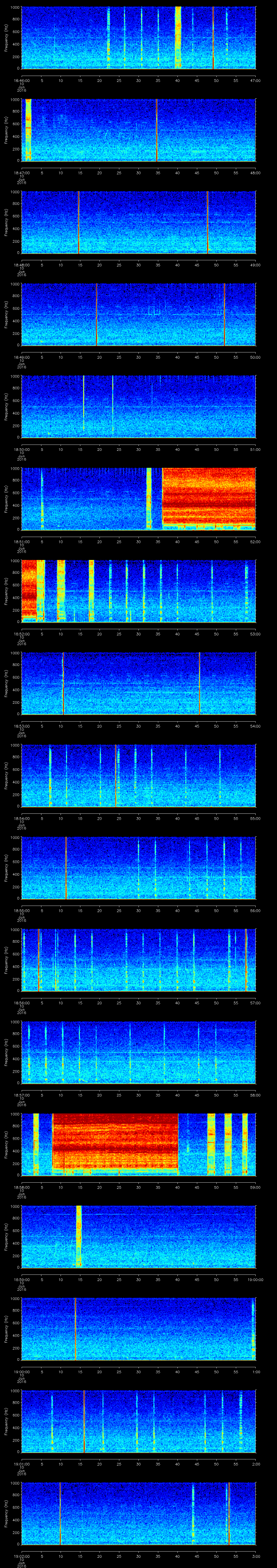Screen dimensions: 277x1568
Task: Click the 18:58:00 start time label
Action: (21, 1187)
